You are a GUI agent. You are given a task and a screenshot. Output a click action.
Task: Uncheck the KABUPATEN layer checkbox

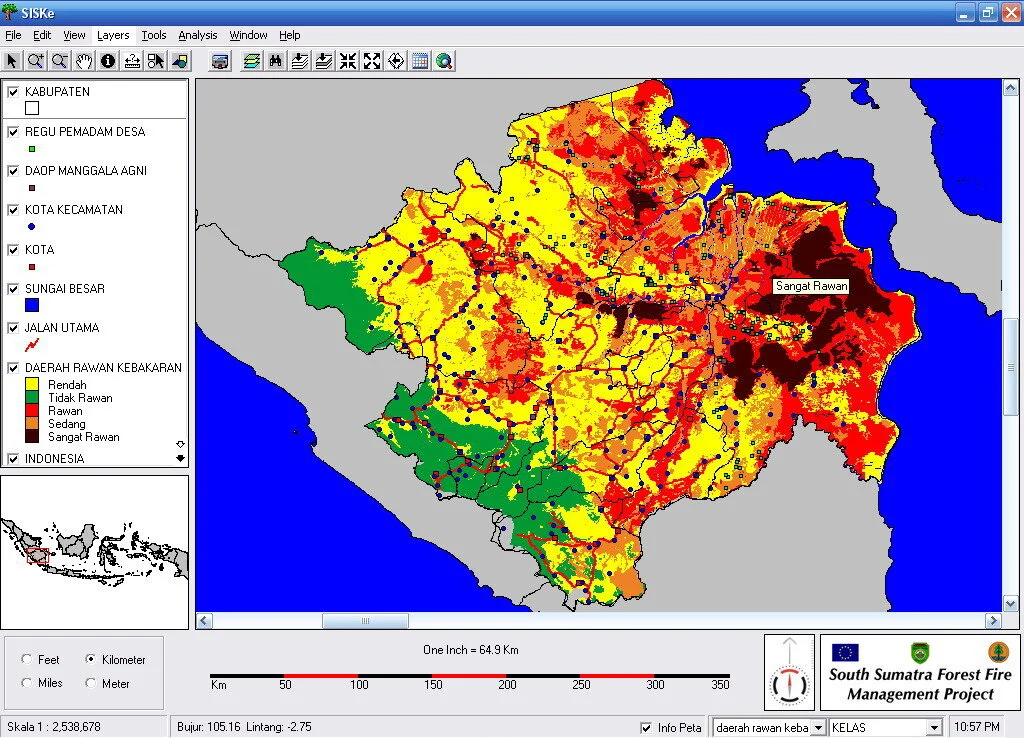click(14, 92)
